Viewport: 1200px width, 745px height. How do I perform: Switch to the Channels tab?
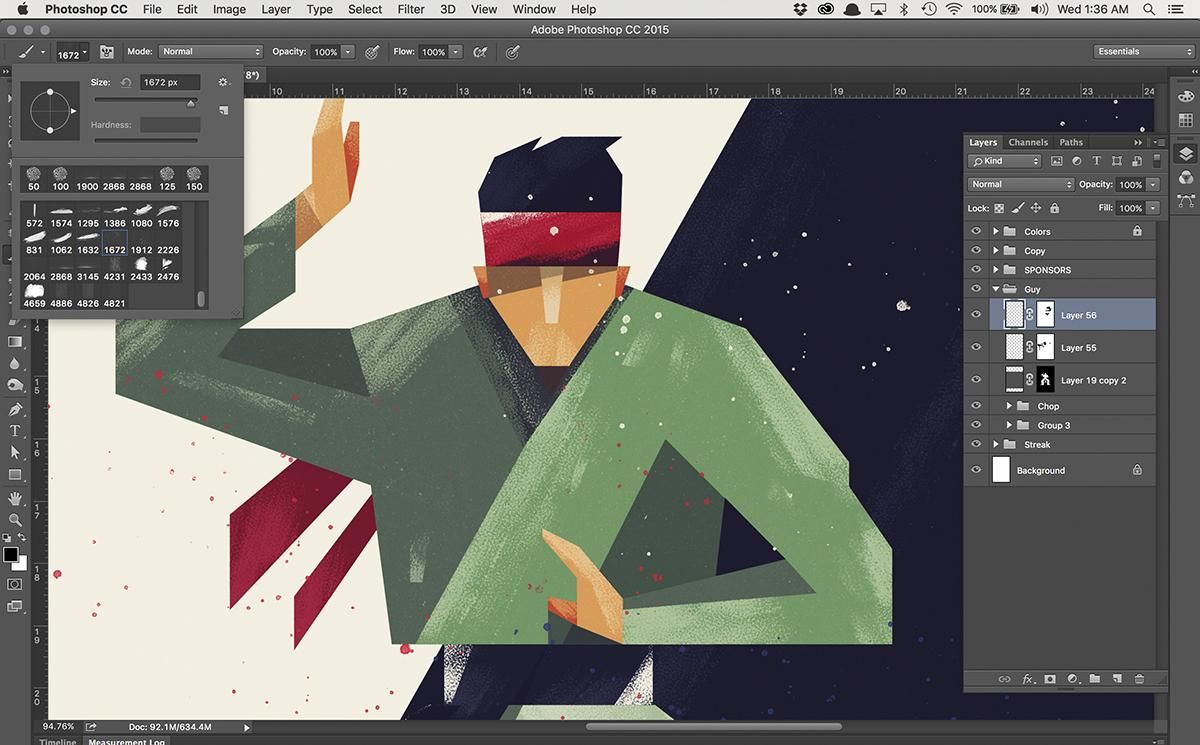point(1028,142)
